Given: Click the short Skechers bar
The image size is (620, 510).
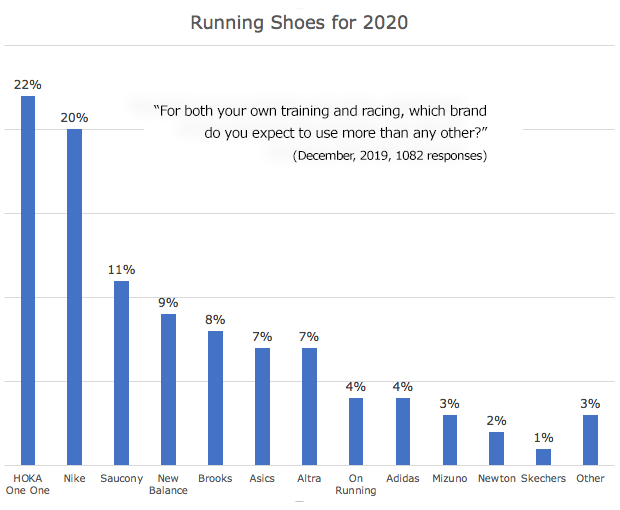Looking at the screenshot, I should (x=543, y=456).
